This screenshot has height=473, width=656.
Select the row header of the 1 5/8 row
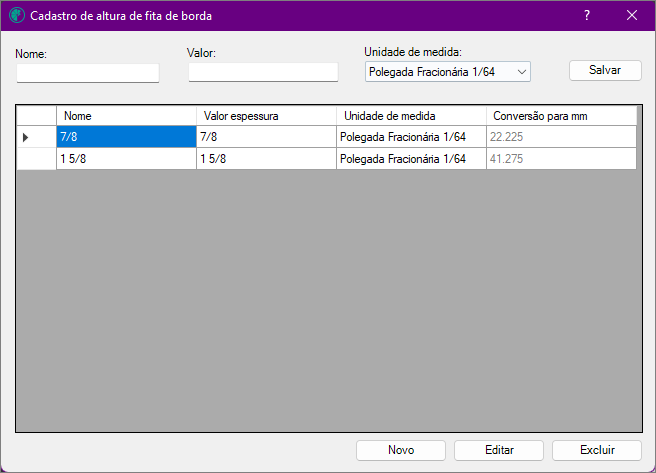click(x=36, y=159)
